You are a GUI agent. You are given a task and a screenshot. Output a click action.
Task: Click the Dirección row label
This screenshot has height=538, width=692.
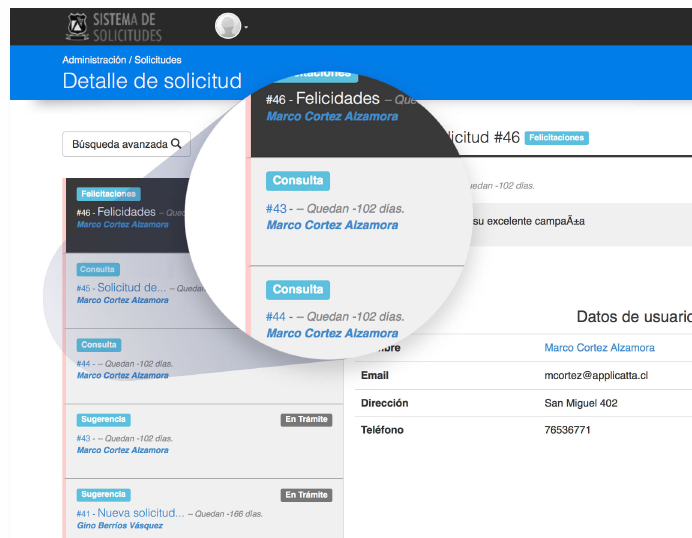(x=384, y=403)
